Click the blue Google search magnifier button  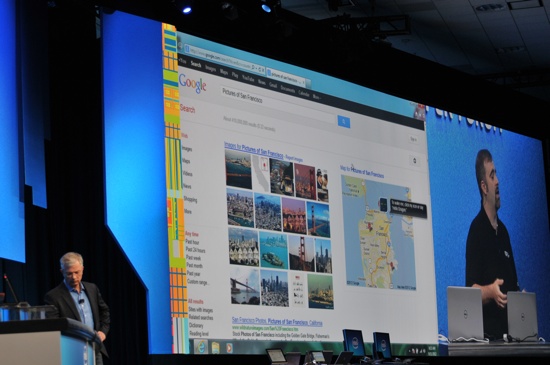coord(344,122)
